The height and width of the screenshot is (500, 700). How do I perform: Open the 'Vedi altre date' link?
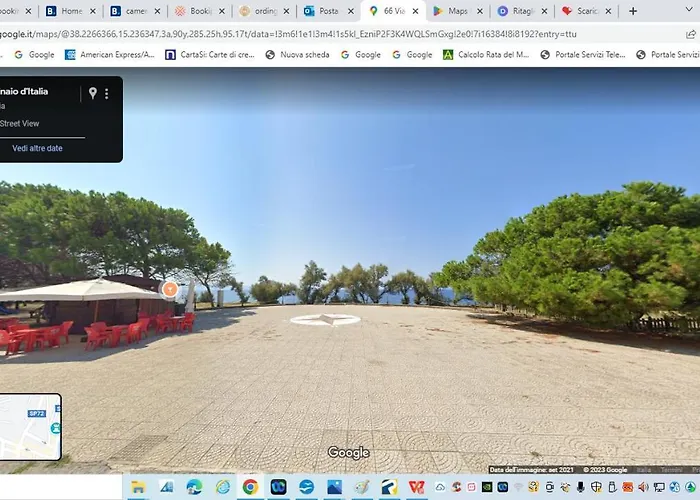[37, 148]
